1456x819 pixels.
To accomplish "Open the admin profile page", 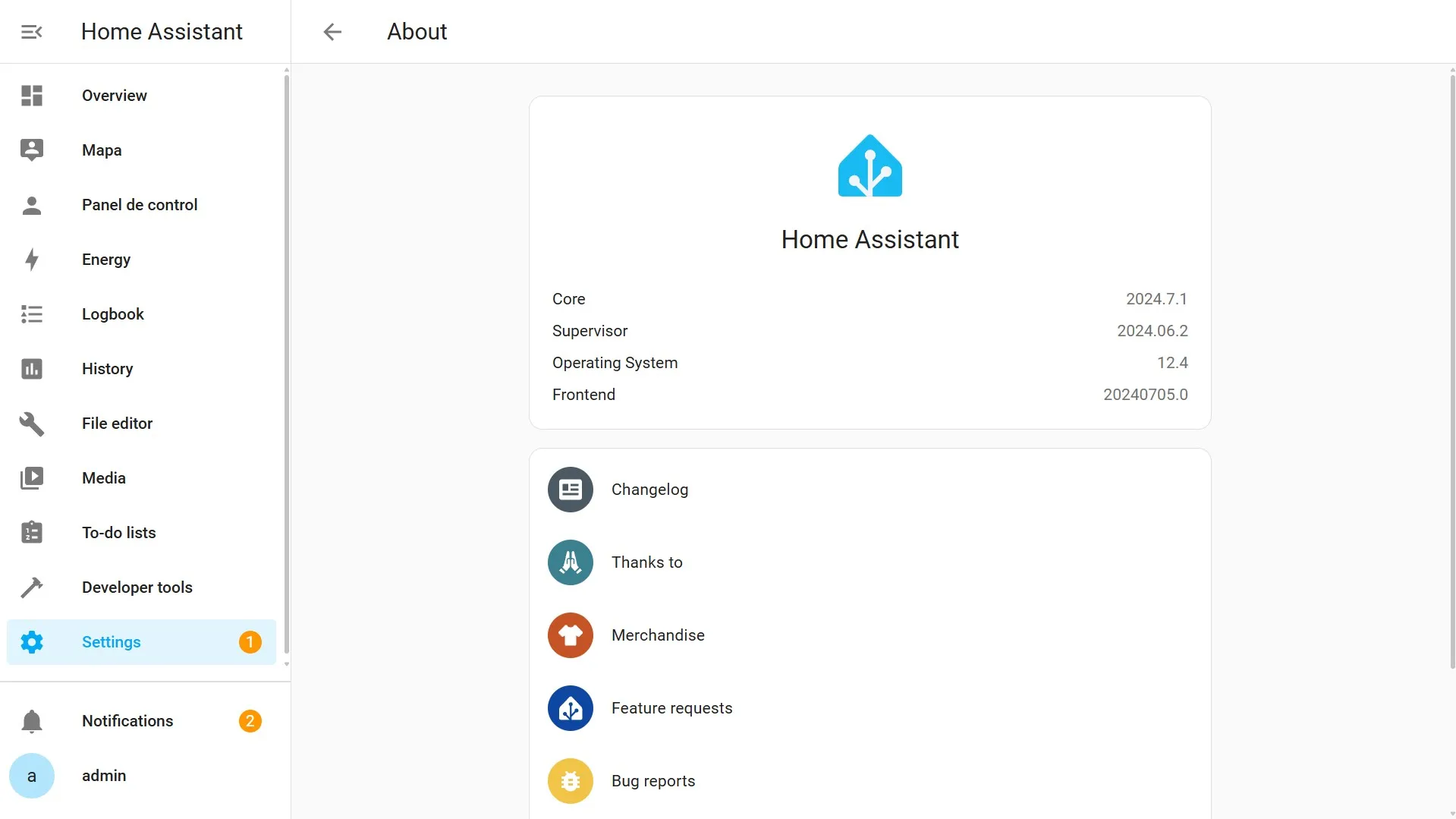I will [142, 776].
